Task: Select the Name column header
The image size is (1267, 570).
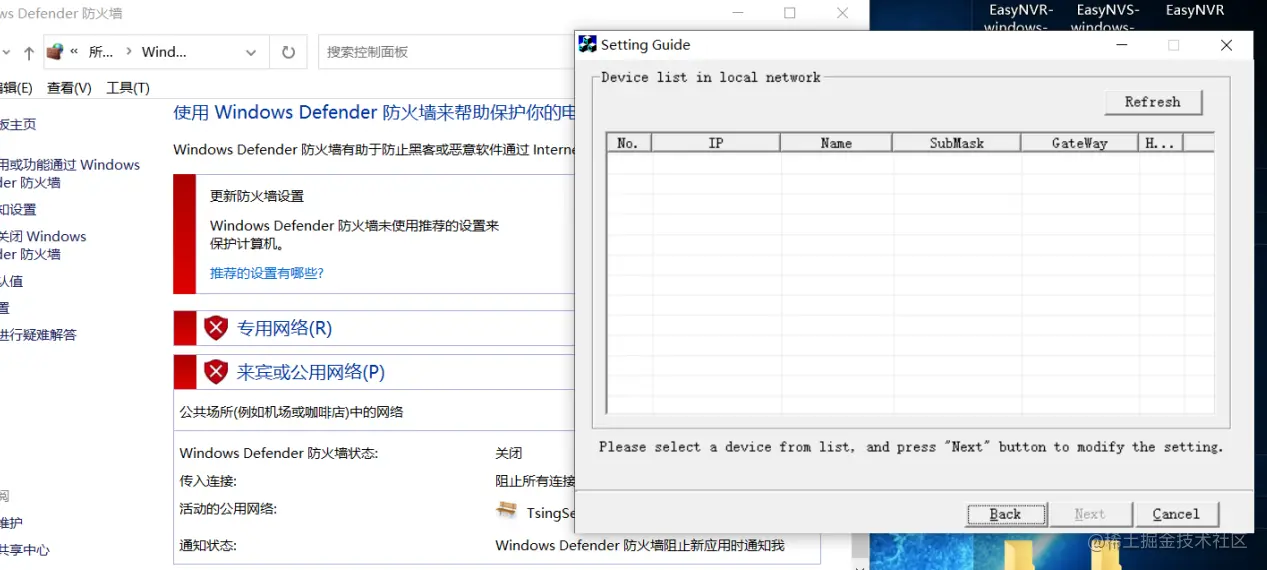Action: (836, 143)
